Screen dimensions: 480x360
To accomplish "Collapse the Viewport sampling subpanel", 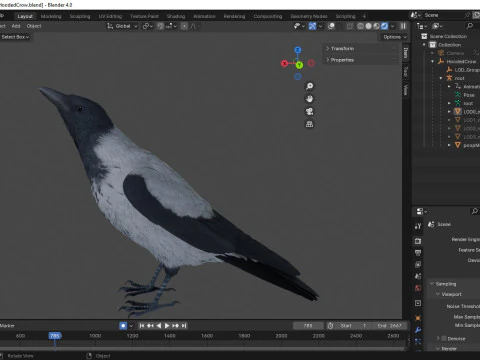I will coord(438,294).
